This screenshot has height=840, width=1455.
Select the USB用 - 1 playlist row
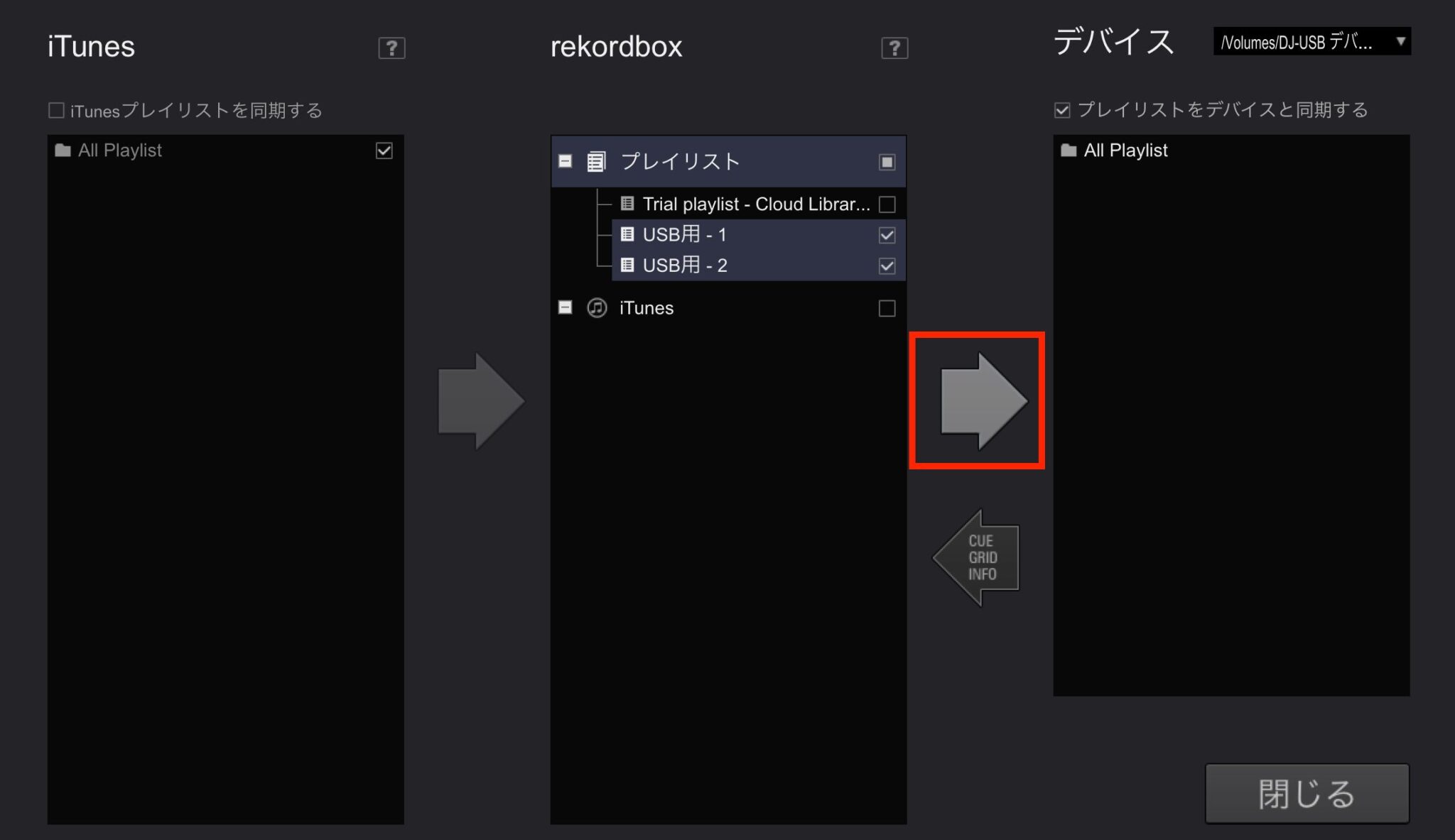[x=684, y=234]
